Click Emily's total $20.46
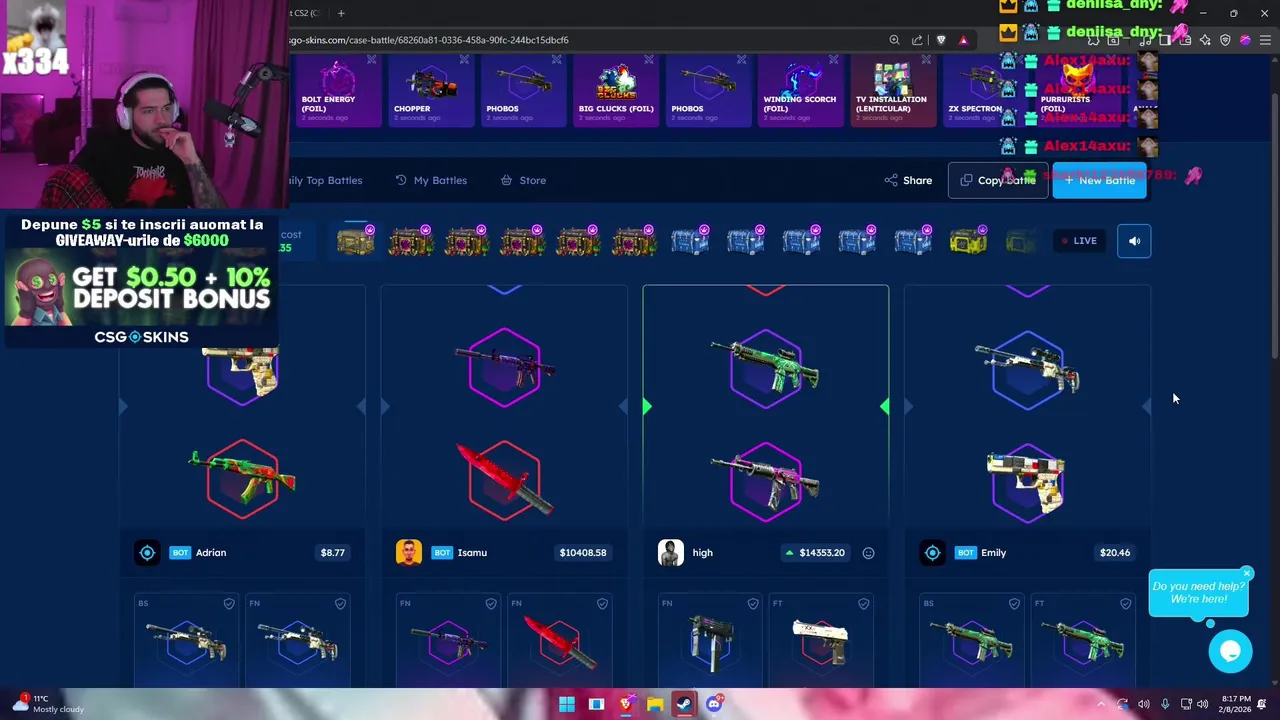 point(1115,553)
